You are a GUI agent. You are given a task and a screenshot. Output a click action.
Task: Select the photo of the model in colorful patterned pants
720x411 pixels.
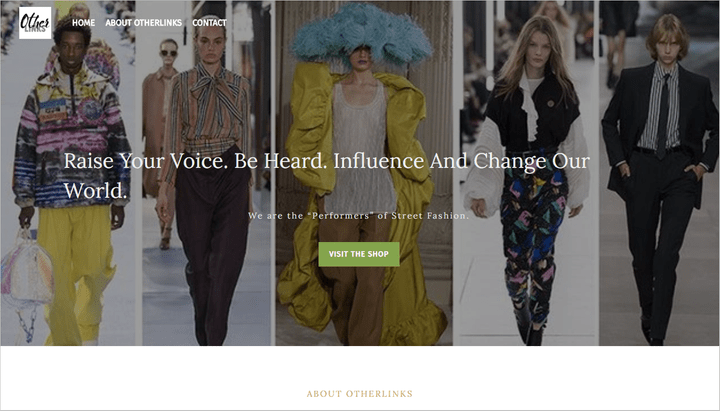[x=526, y=173]
